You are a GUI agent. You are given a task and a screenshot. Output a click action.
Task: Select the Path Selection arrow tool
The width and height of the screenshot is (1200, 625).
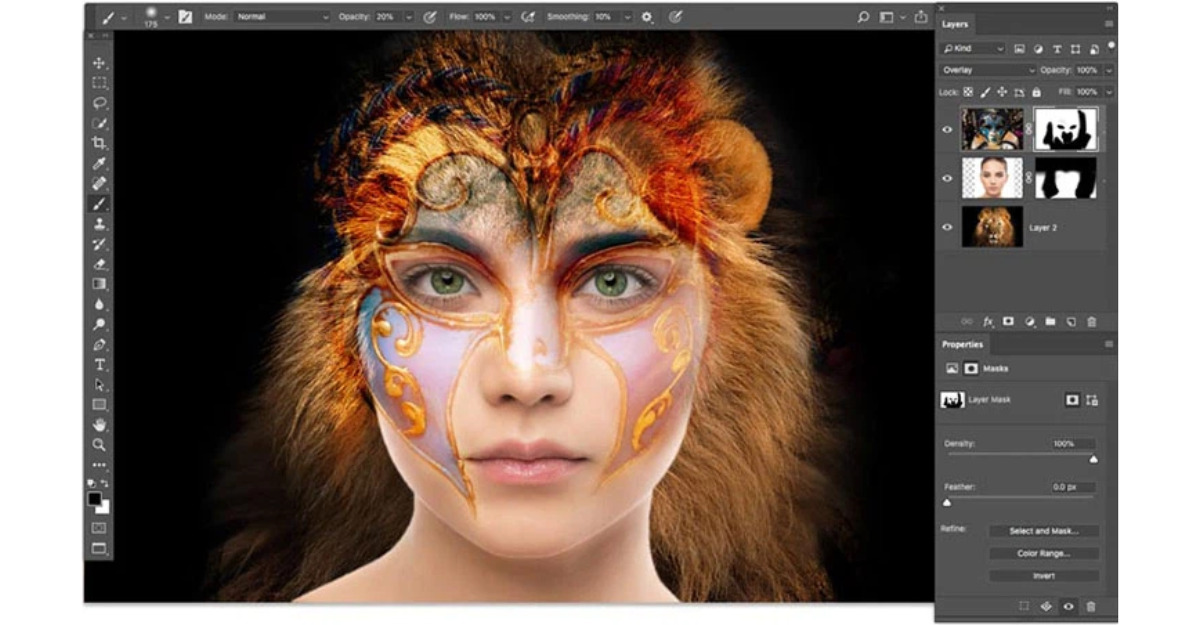pyautogui.click(x=99, y=384)
